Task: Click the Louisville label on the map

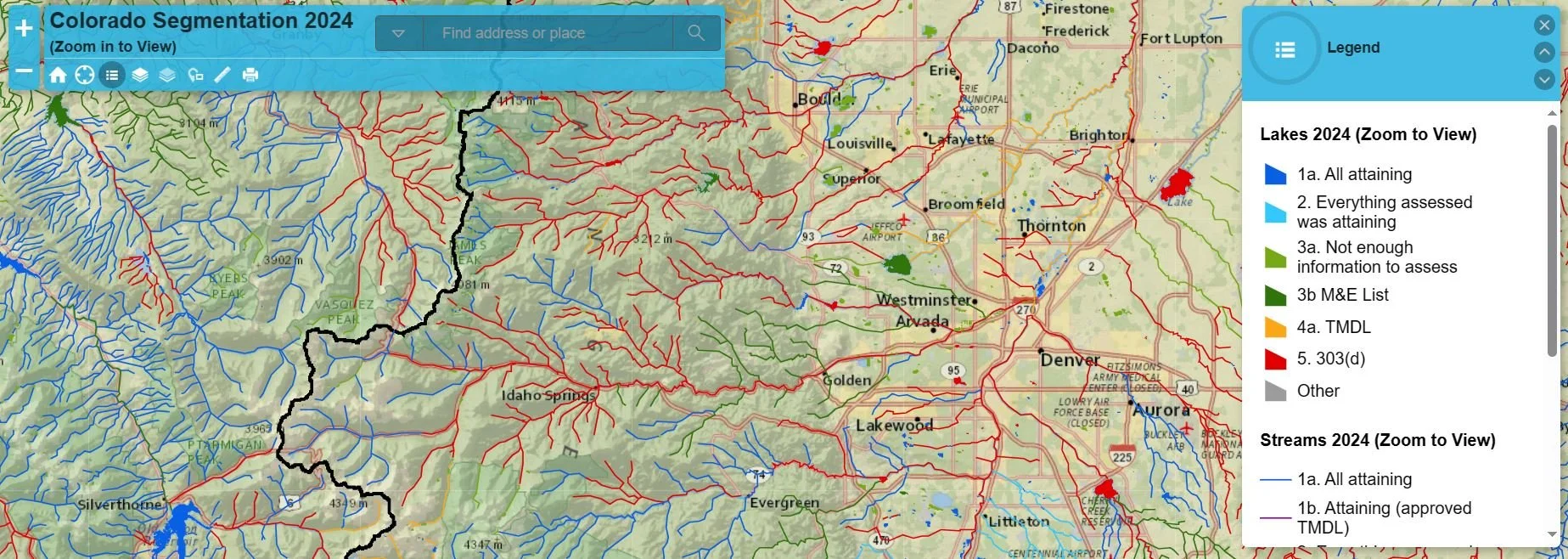Action: tap(860, 144)
